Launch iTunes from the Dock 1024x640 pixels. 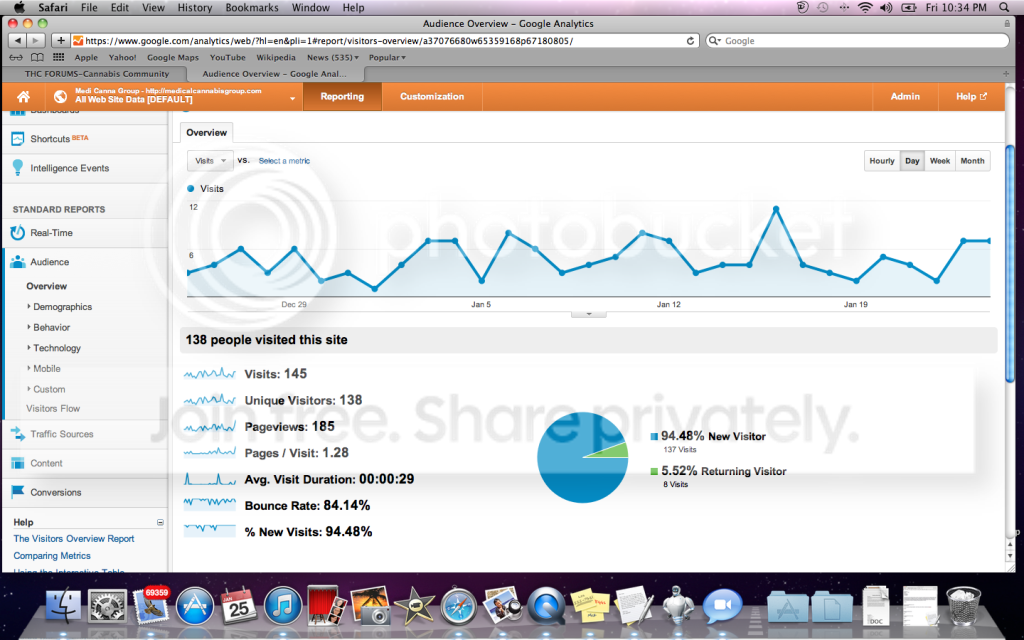283,607
